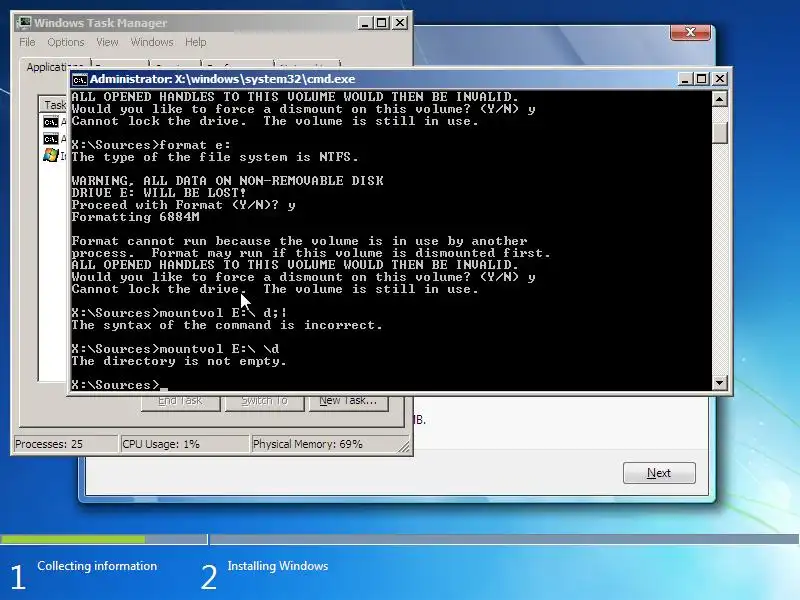Screen dimensions: 800x600
Task: Select the Windows installer task icon in list
Action: (x=51, y=155)
